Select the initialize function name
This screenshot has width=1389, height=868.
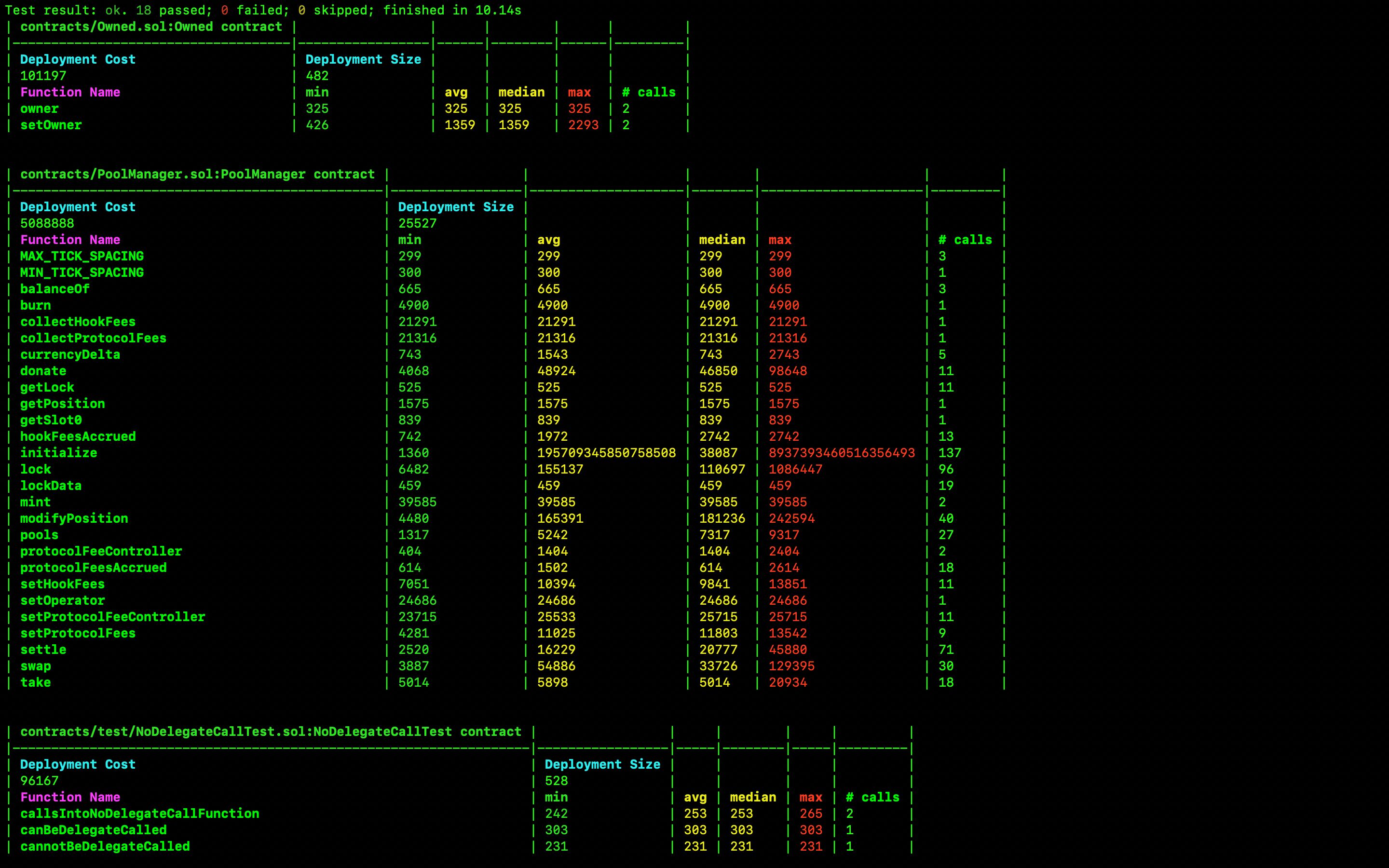pyautogui.click(x=58, y=453)
